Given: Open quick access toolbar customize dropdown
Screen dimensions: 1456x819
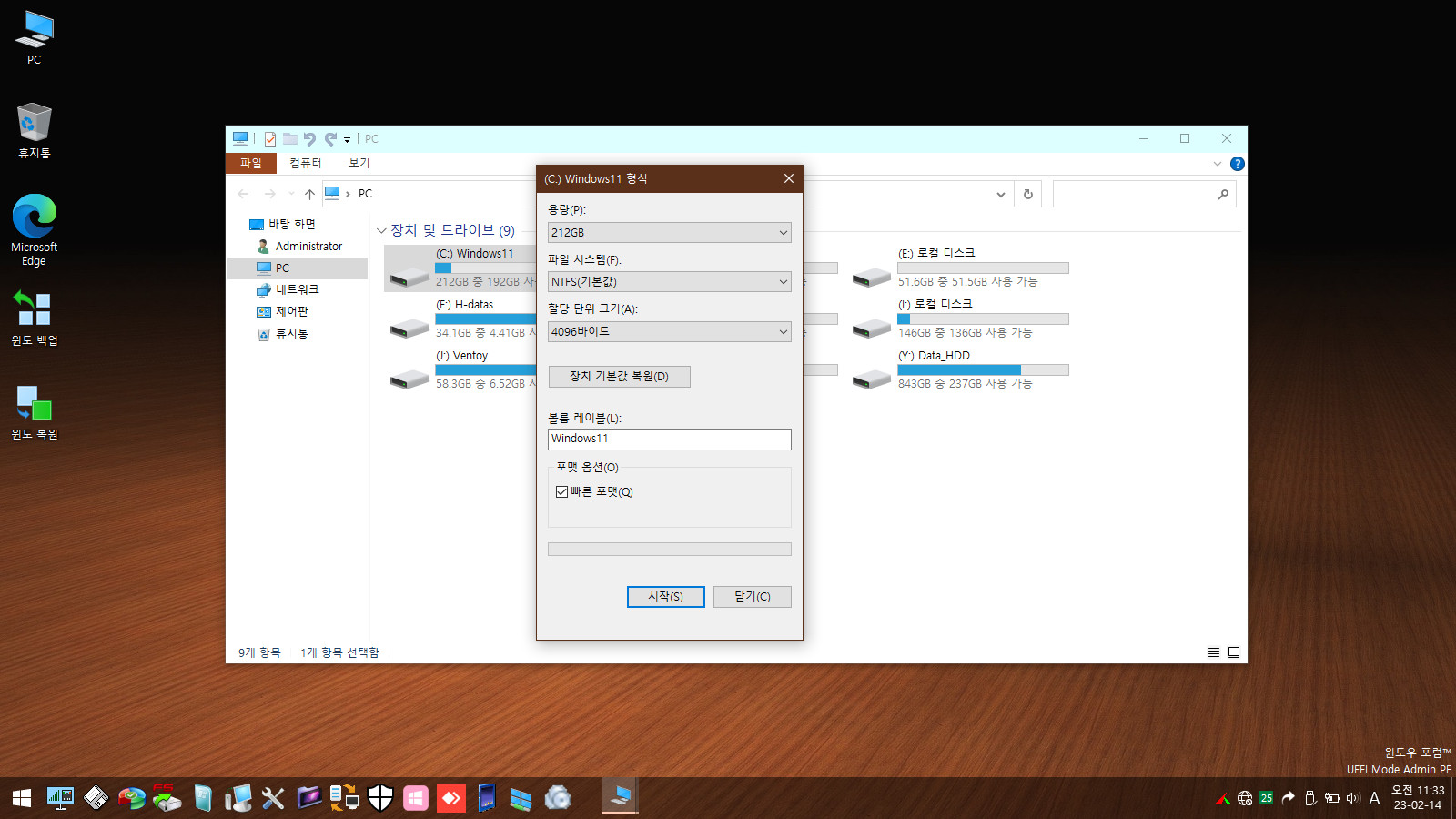Looking at the screenshot, I should pyautogui.click(x=348, y=140).
